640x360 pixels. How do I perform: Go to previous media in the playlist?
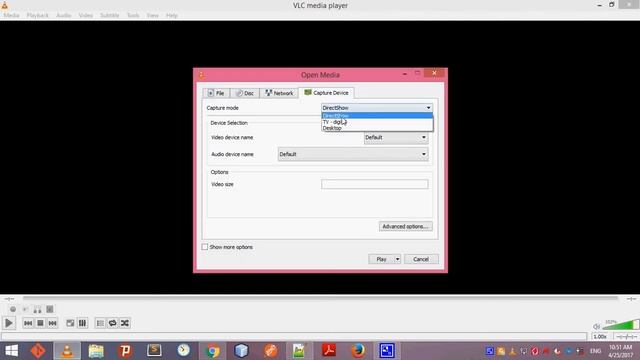28,323
